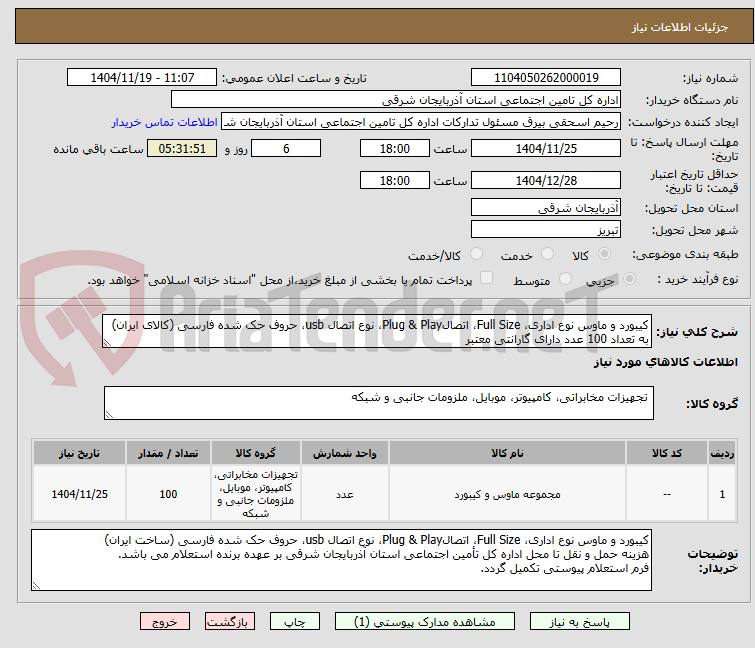Viewport: 755px width, 648px height.
Task: Click the 'واحد شمارش' column header
Action: coord(345,453)
